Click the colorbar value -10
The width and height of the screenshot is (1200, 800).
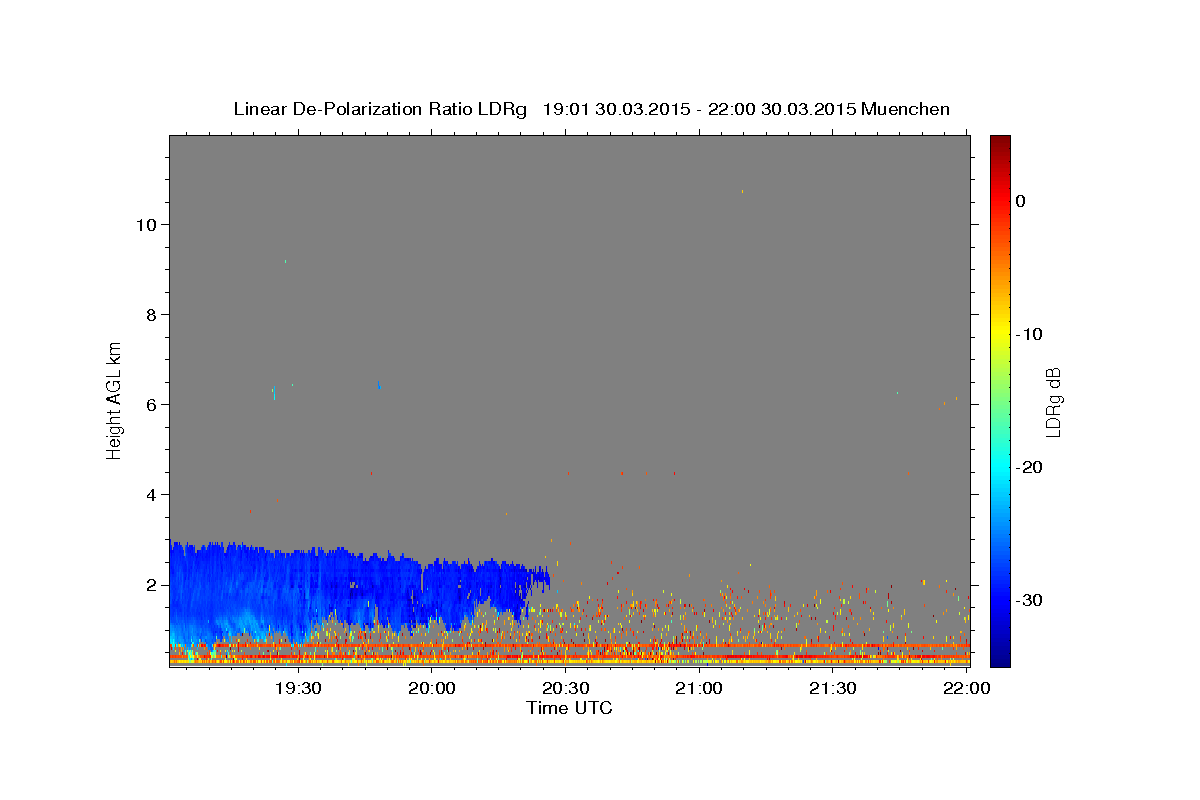[x=1030, y=334]
